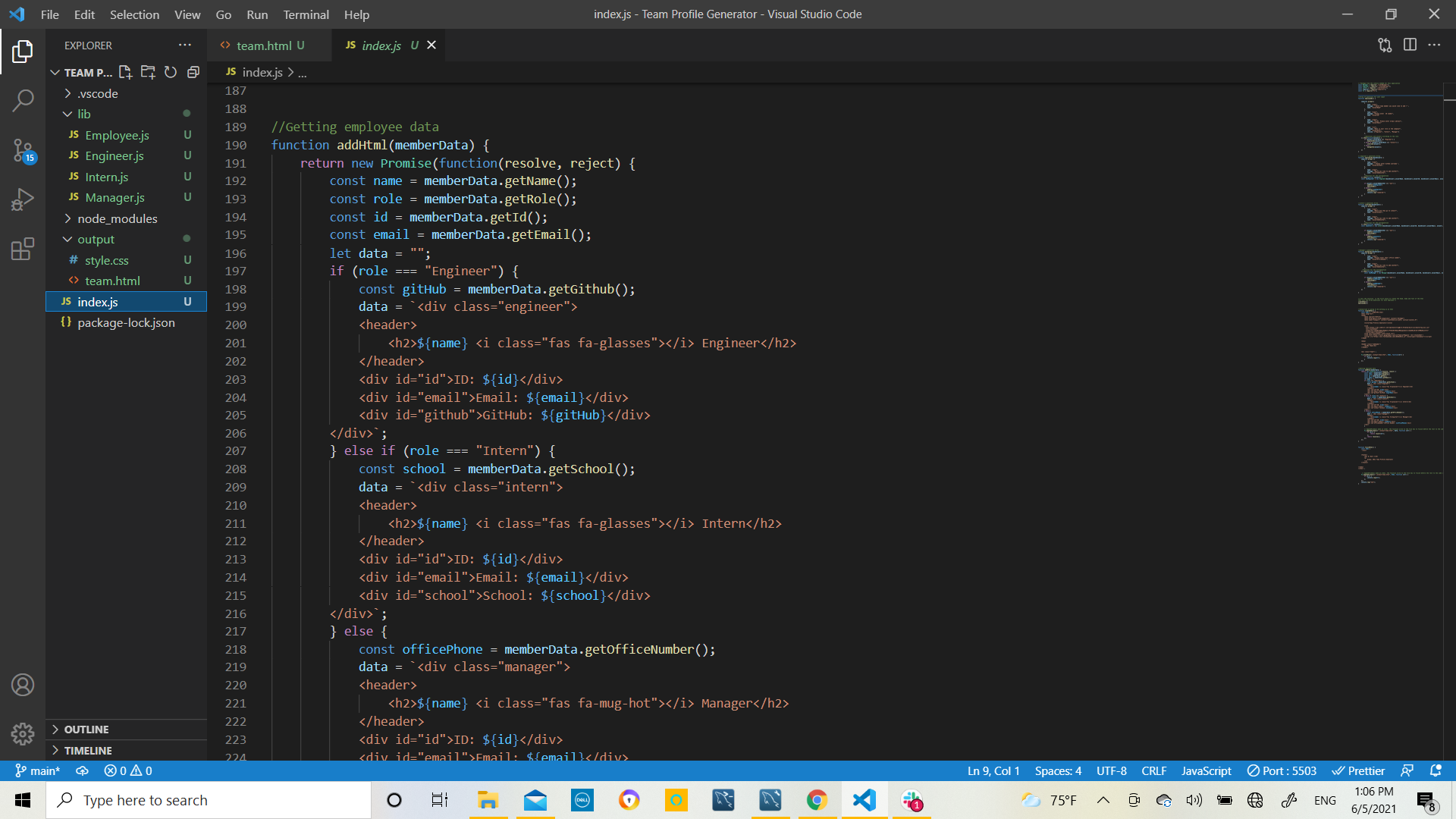Image resolution: width=1456 pixels, height=819 pixels.
Task: Create a new file in the Explorer
Action: tap(125, 72)
